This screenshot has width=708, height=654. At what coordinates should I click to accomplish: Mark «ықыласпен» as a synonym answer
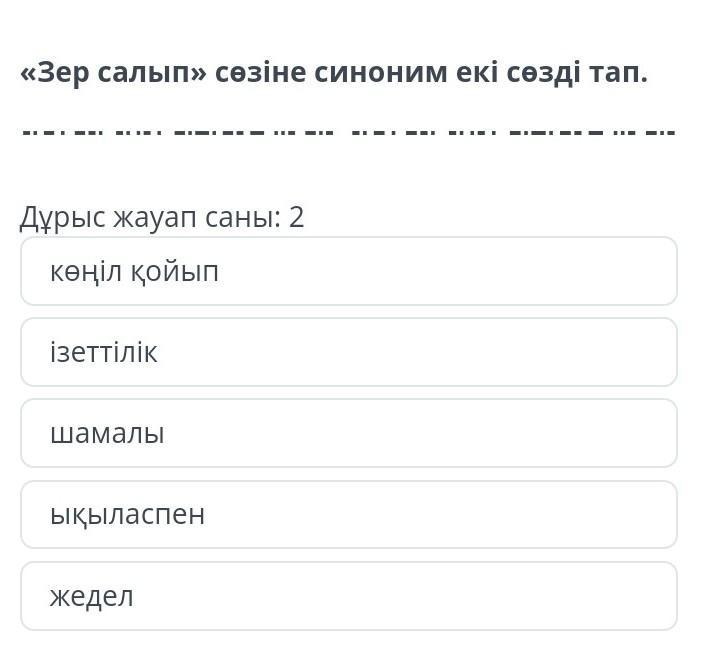pos(349,514)
